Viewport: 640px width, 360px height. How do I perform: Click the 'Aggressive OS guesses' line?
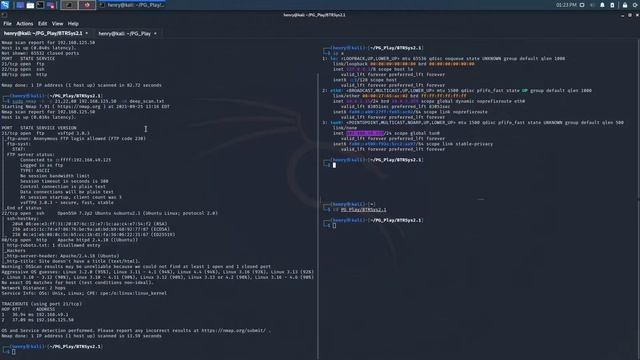(158, 272)
